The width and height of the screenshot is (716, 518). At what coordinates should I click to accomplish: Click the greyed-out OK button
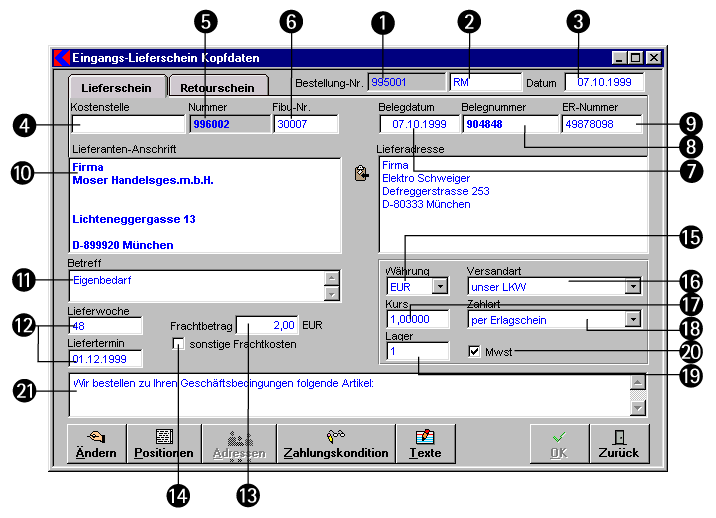pyautogui.click(x=558, y=444)
